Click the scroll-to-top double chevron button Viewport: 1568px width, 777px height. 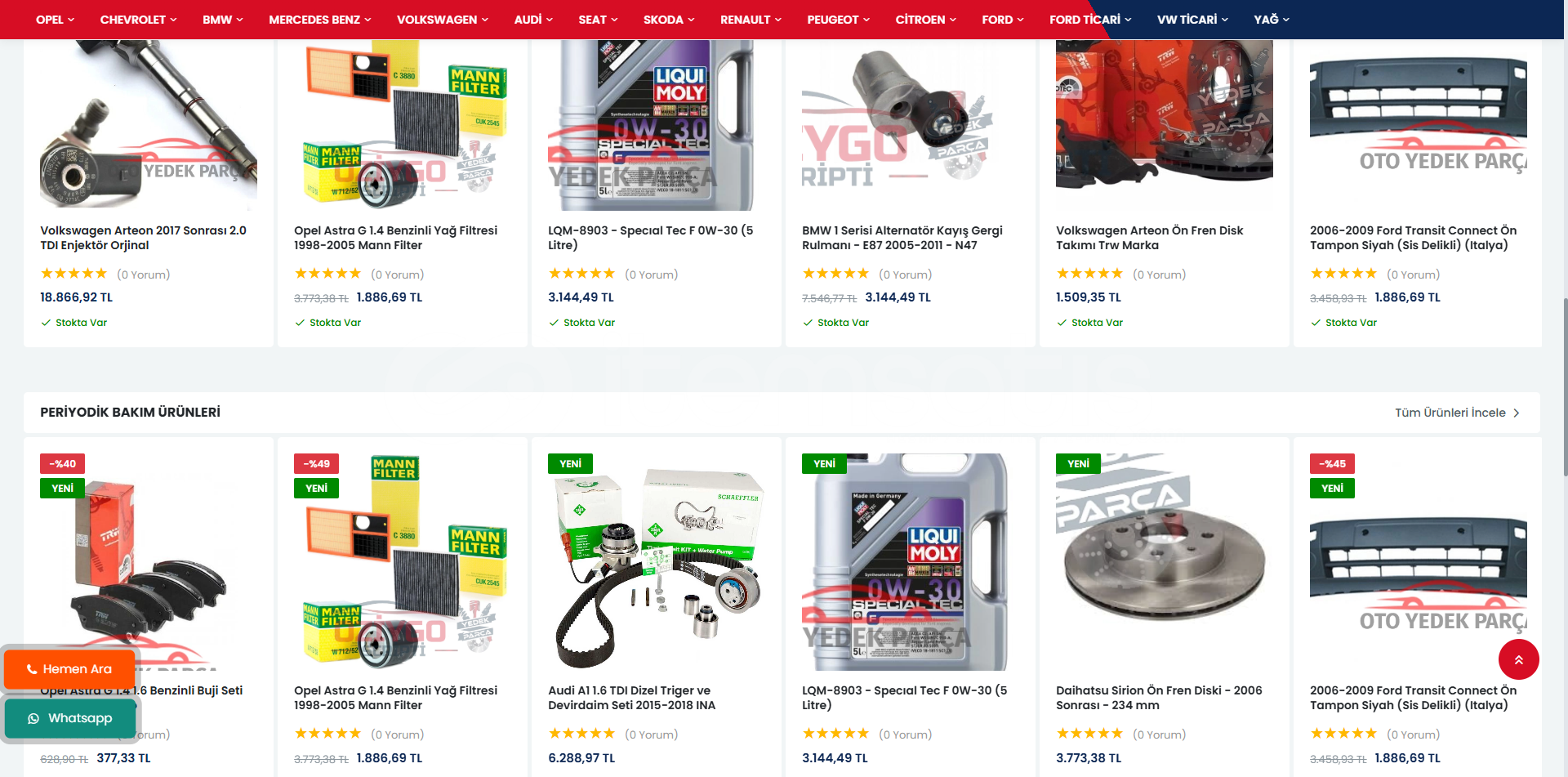[x=1518, y=659]
